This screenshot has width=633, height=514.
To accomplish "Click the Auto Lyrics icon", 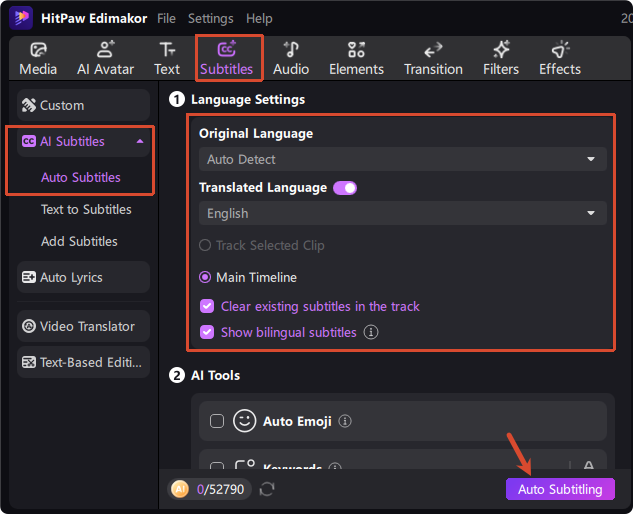I will click(29, 277).
